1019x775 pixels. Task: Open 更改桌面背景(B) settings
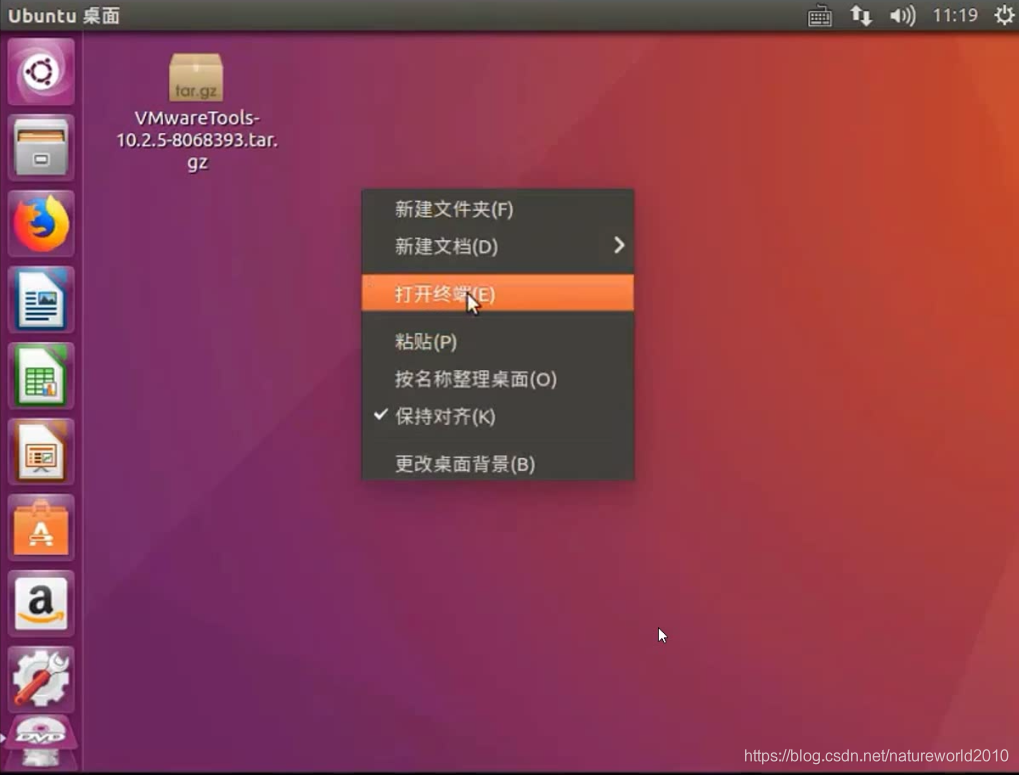pos(498,464)
